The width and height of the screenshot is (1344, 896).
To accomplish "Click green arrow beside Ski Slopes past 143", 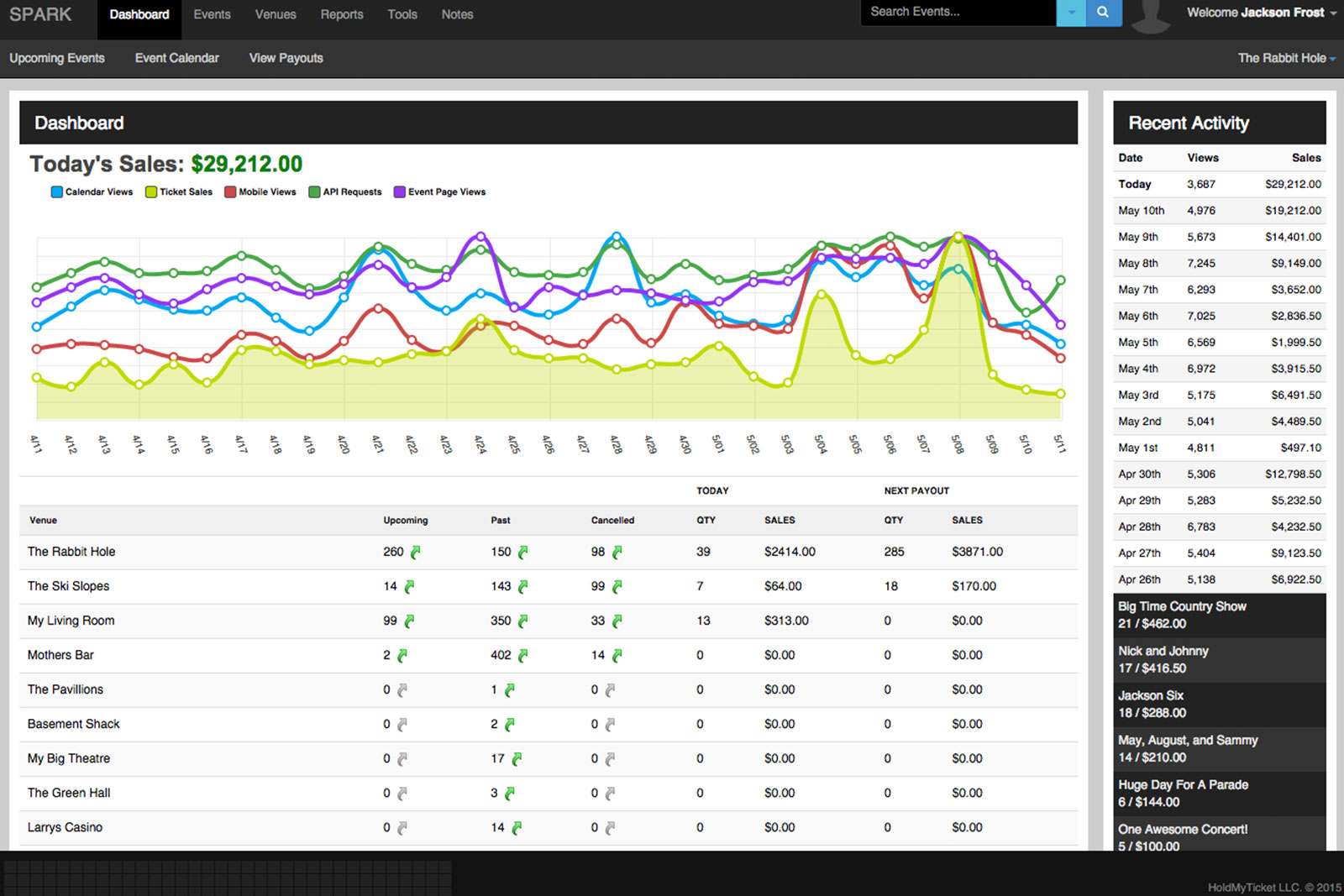I will [522, 587].
